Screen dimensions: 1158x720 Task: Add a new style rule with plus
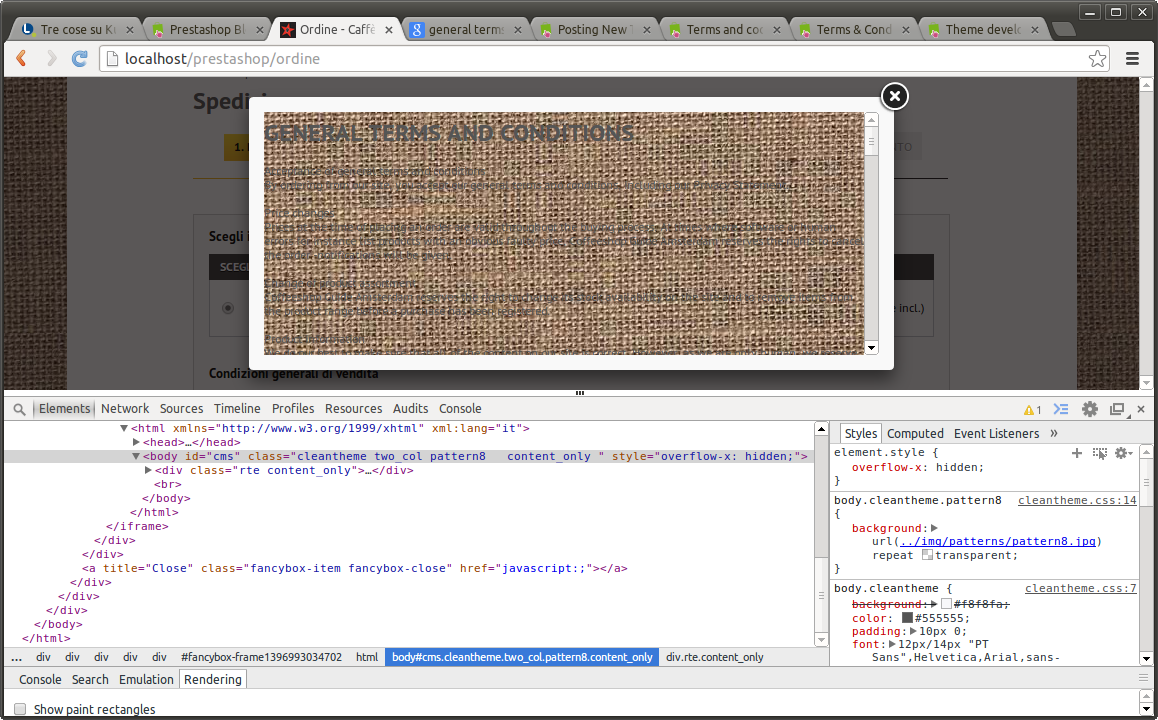coord(1077,453)
